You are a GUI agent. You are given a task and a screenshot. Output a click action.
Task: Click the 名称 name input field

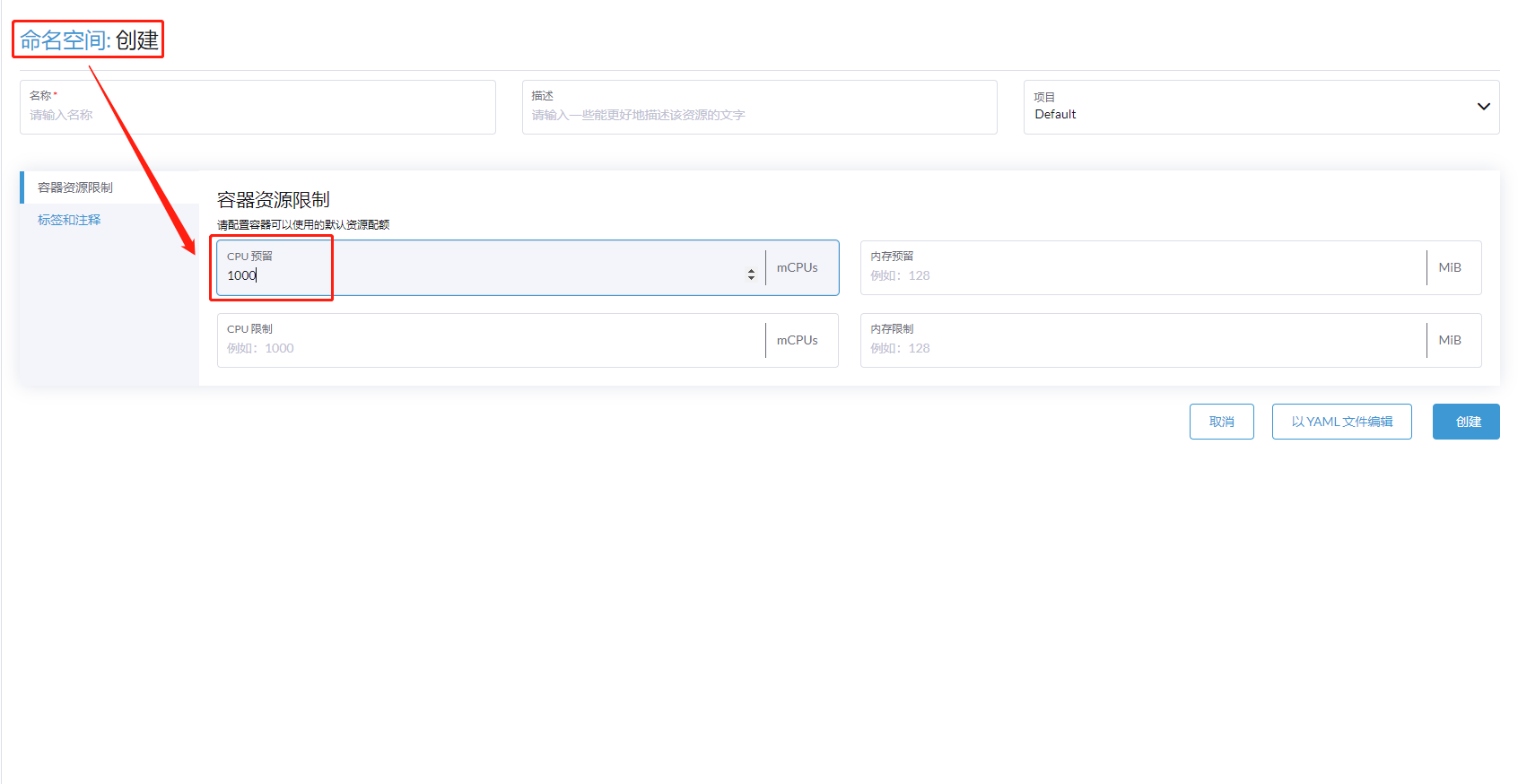pyautogui.click(x=257, y=108)
